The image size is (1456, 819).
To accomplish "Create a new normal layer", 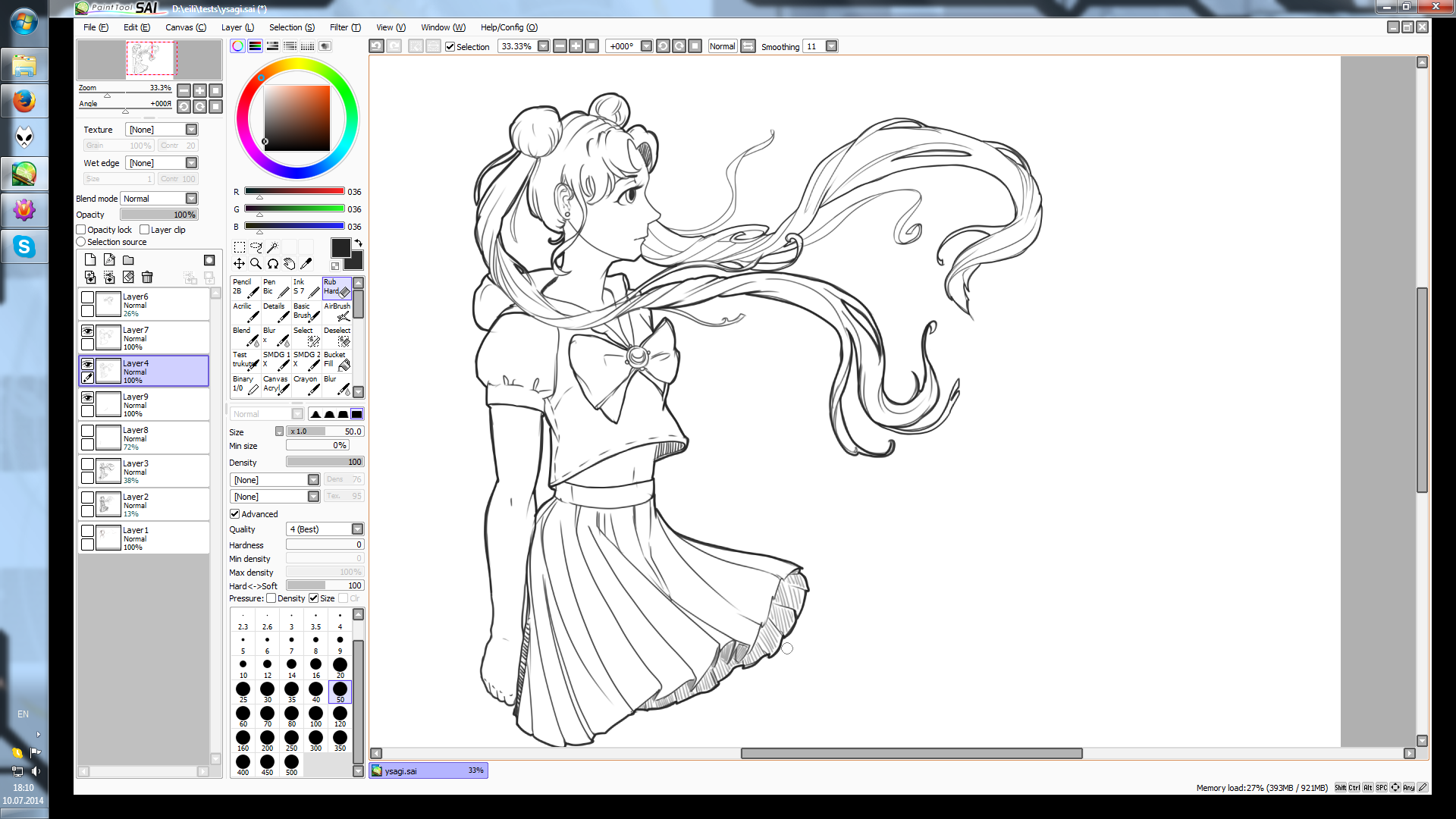I will 90,260.
